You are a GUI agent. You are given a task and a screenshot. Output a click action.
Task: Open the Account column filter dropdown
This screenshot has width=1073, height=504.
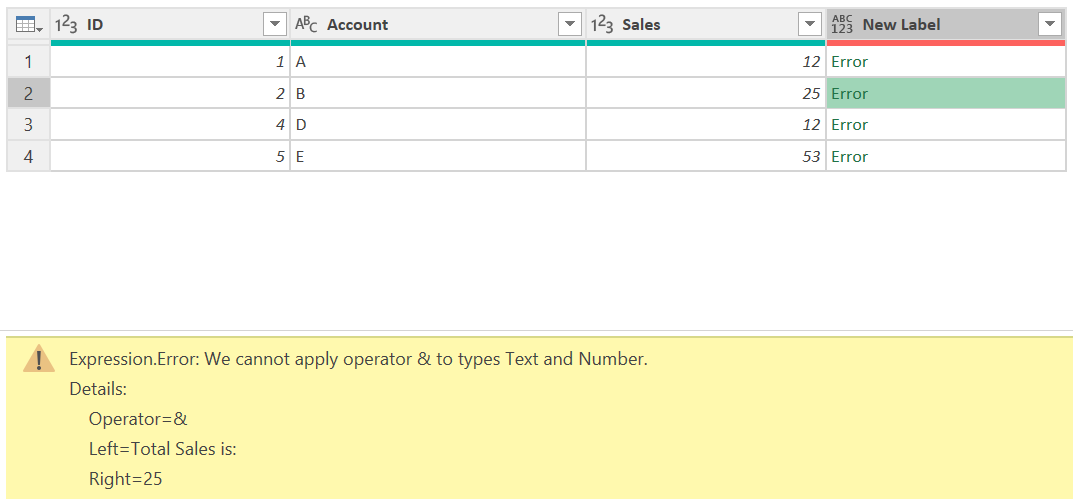(x=570, y=25)
